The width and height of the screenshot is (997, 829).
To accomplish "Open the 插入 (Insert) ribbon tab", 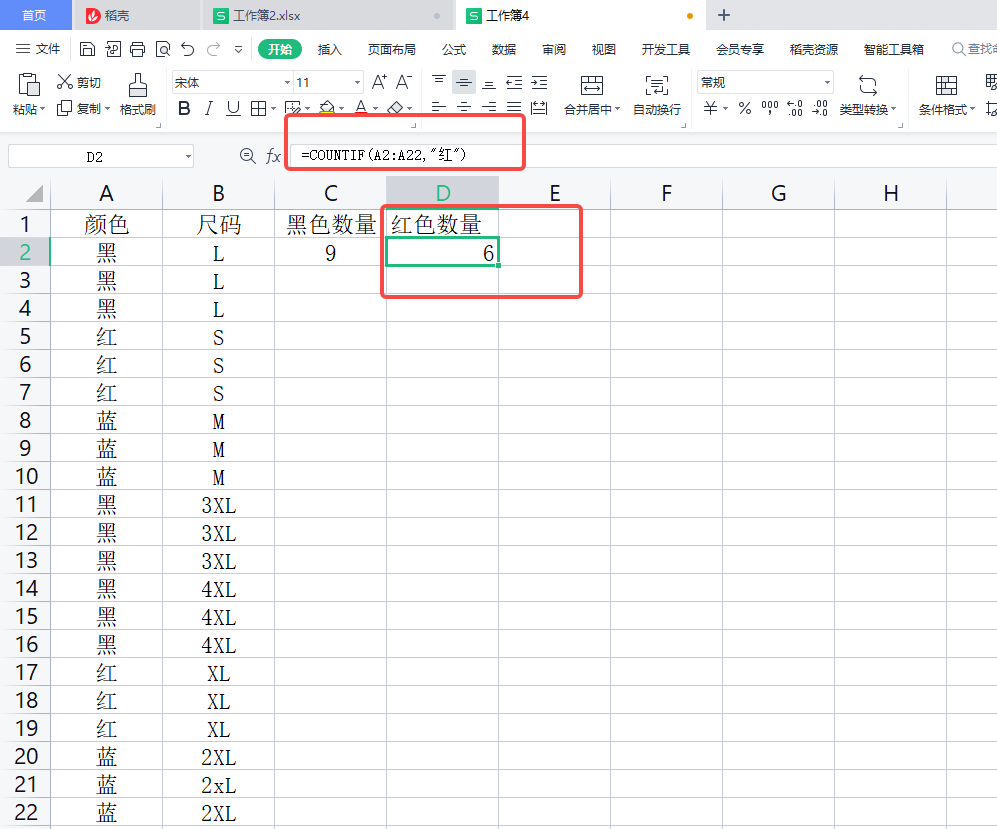I will (x=329, y=49).
